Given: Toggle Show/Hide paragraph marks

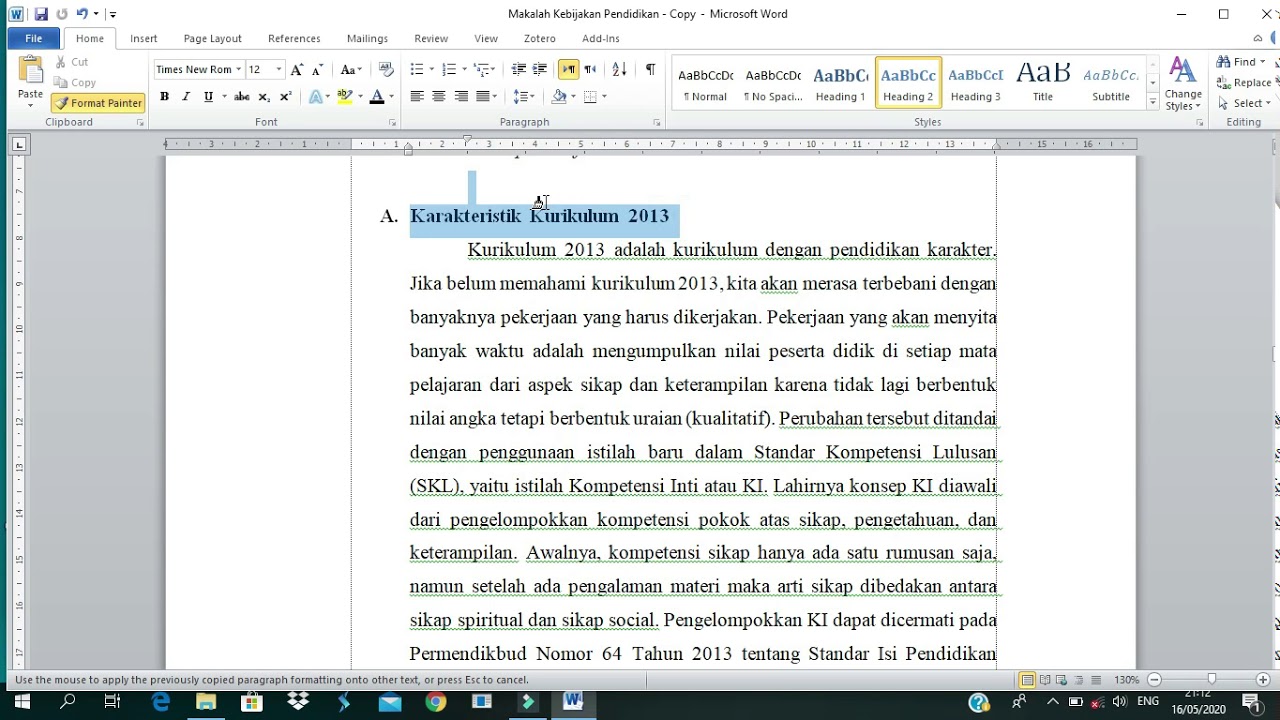Looking at the screenshot, I should coord(650,70).
